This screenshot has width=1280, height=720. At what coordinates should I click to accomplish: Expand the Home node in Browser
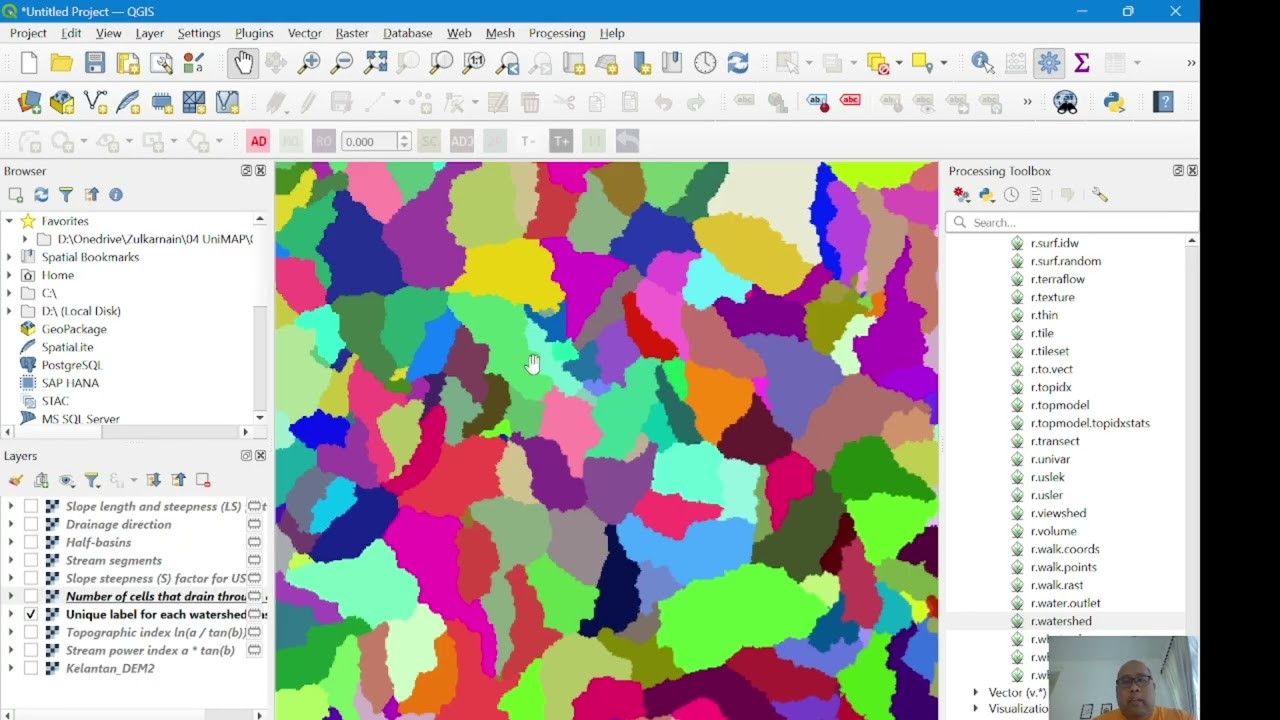click(10, 275)
